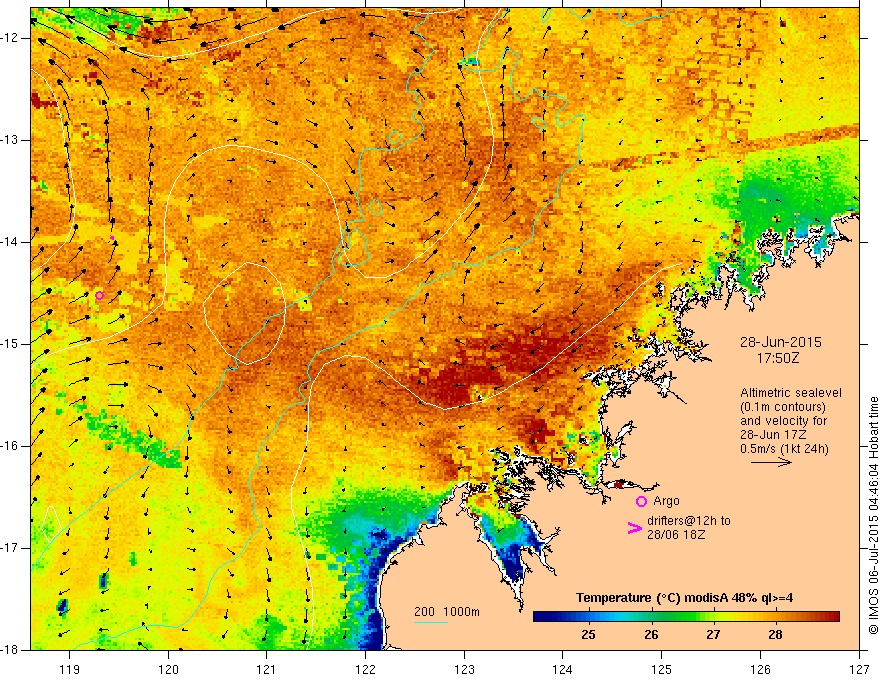Click the 0.5m/s velocity scale arrow
The height and width of the screenshot is (680, 880).
point(771,462)
